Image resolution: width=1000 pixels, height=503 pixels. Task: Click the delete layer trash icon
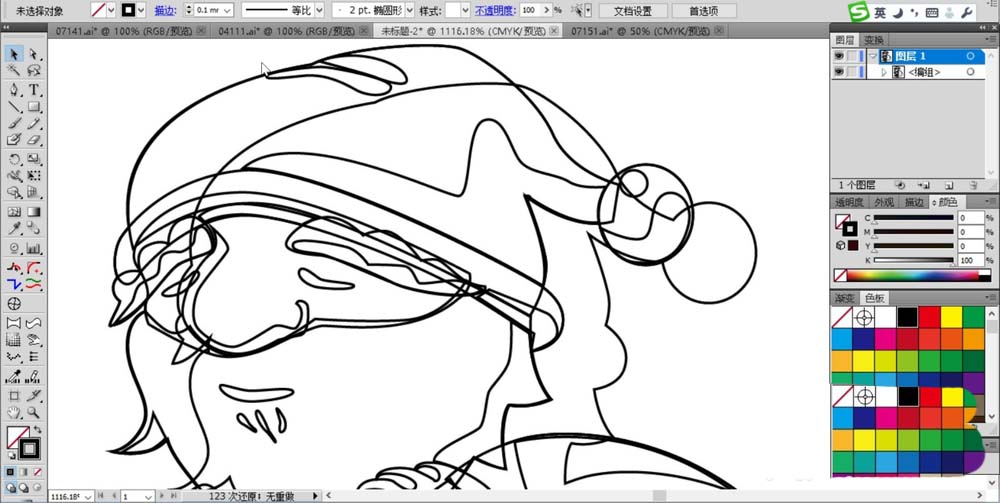pyautogui.click(x=973, y=186)
